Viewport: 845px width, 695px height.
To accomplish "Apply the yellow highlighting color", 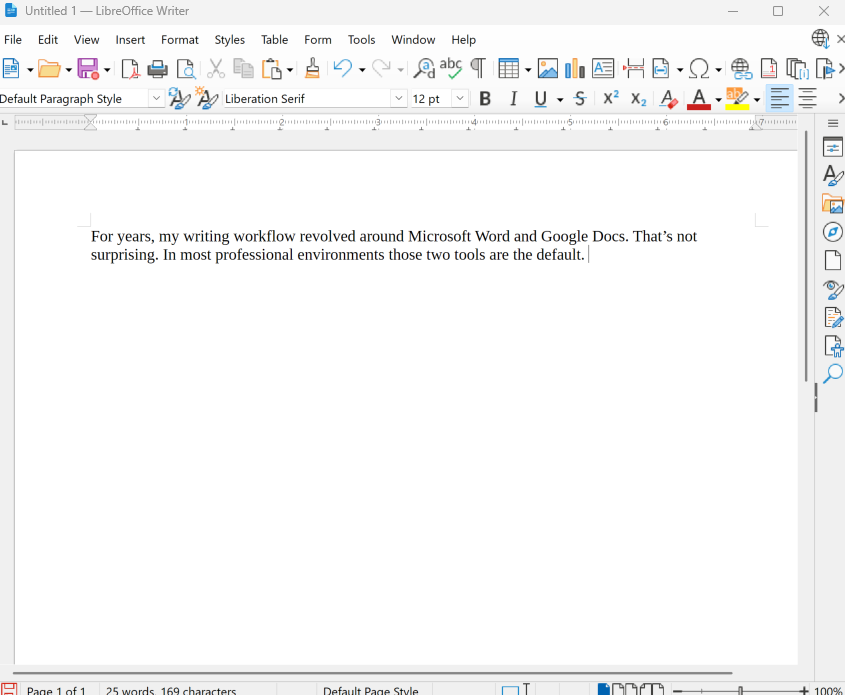I will click(x=738, y=99).
